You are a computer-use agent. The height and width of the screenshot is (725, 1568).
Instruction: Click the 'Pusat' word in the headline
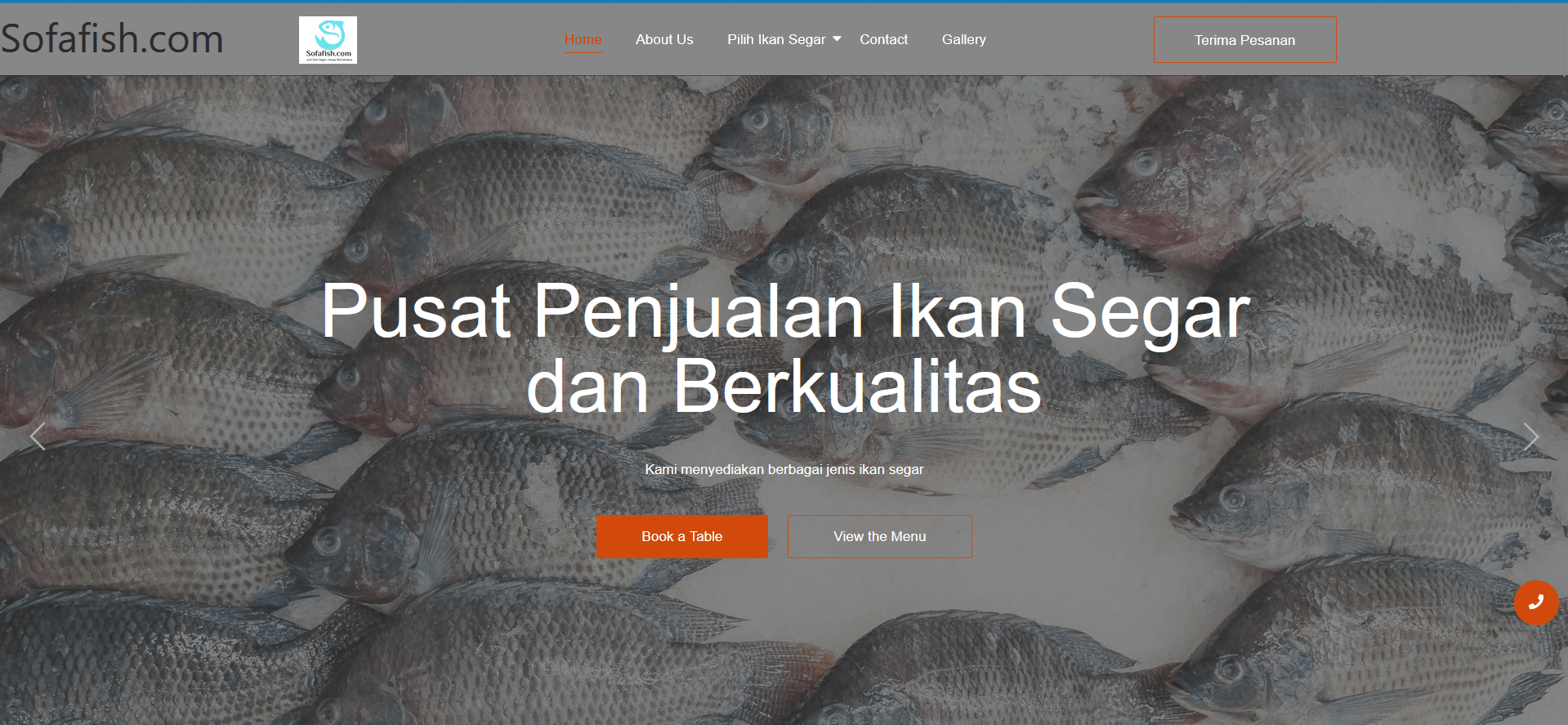coord(416,311)
